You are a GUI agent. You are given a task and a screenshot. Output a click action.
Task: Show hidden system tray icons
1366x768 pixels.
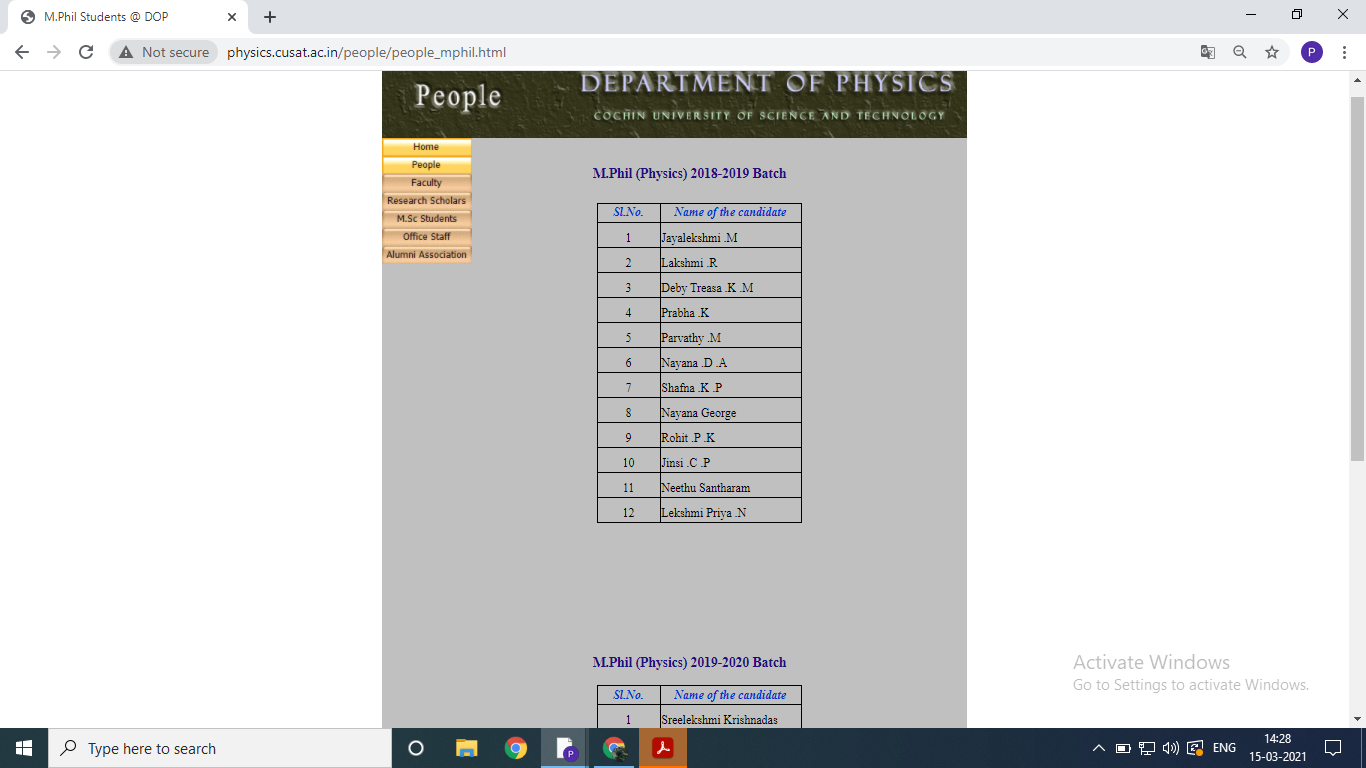point(1099,748)
